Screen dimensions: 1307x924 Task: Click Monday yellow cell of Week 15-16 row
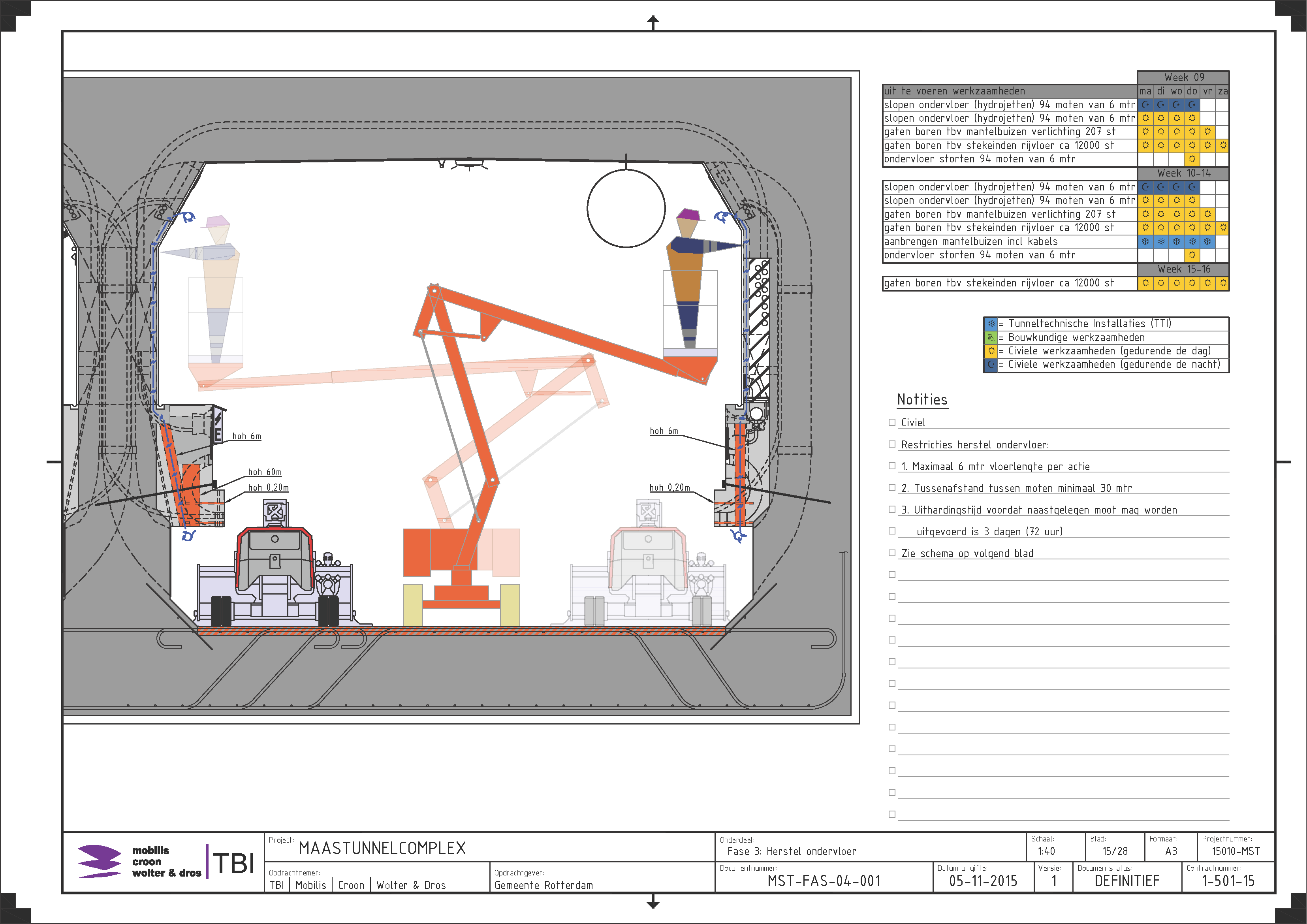(1145, 283)
